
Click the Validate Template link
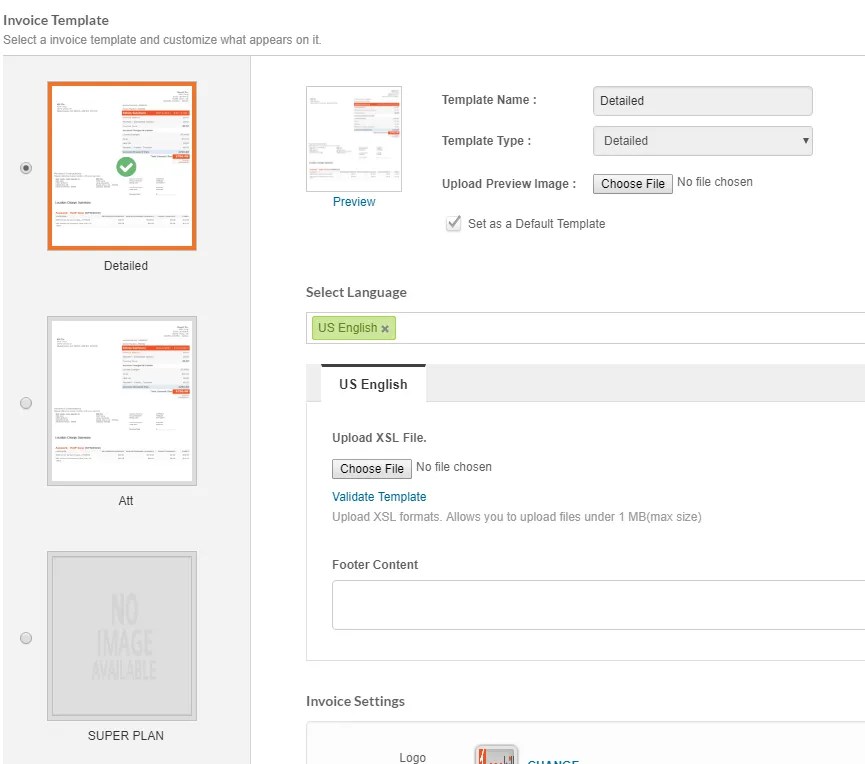click(379, 496)
